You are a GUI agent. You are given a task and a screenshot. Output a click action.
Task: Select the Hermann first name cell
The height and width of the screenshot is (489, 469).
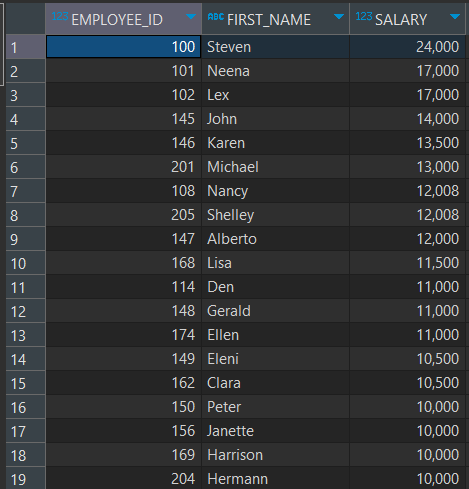(x=276, y=478)
